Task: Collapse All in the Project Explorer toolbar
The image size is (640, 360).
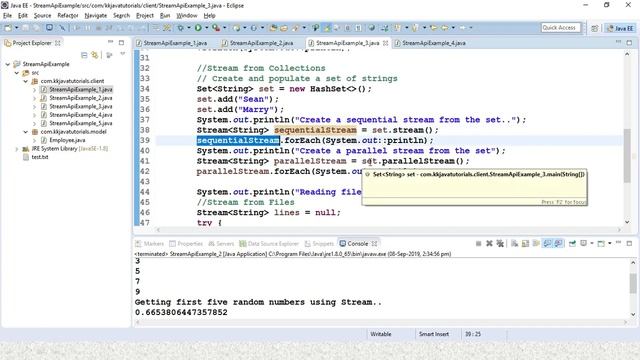Action: 84,55
